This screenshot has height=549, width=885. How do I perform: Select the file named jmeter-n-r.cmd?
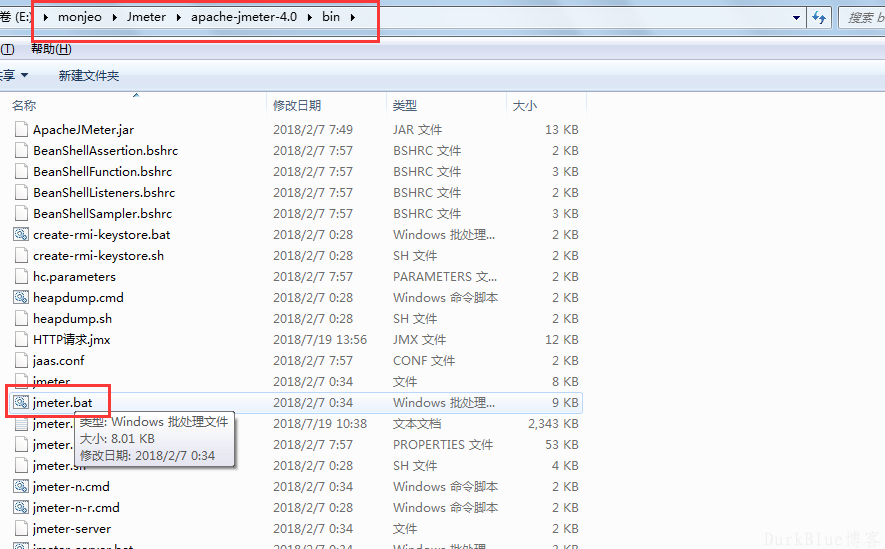pyautogui.click(x=76, y=507)
